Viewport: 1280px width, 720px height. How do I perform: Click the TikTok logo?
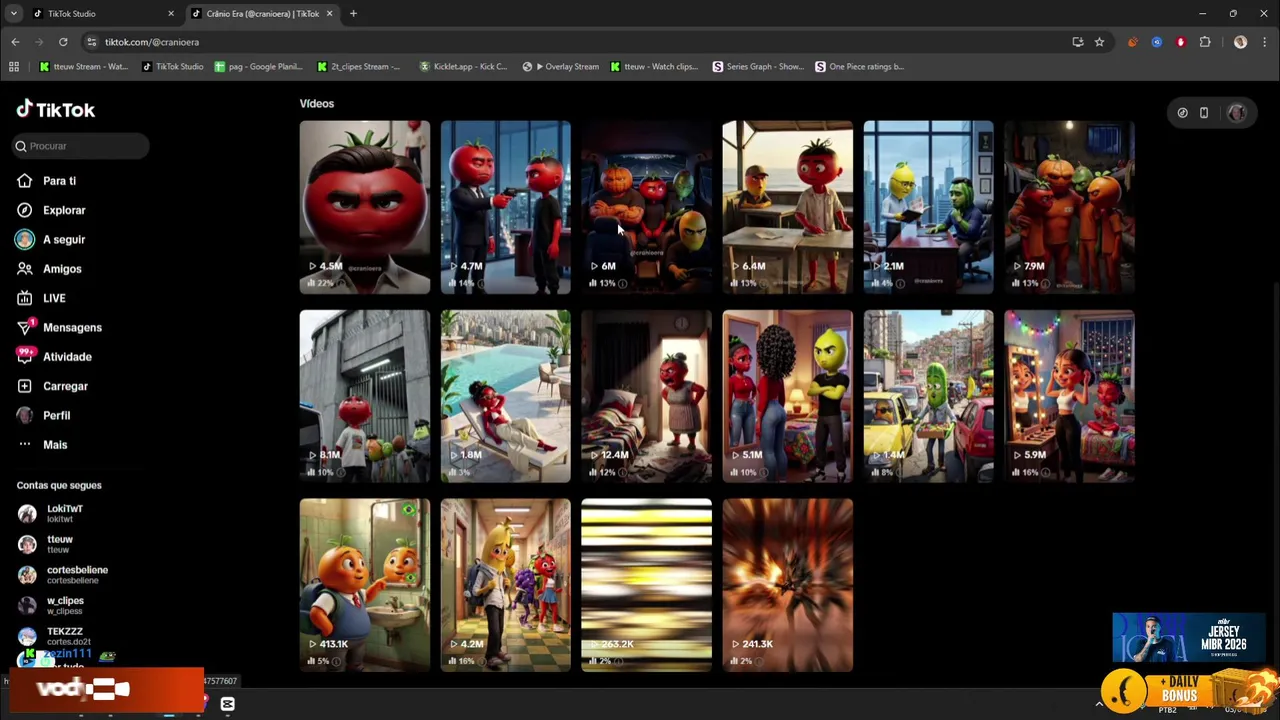click(x=56, y=110)
